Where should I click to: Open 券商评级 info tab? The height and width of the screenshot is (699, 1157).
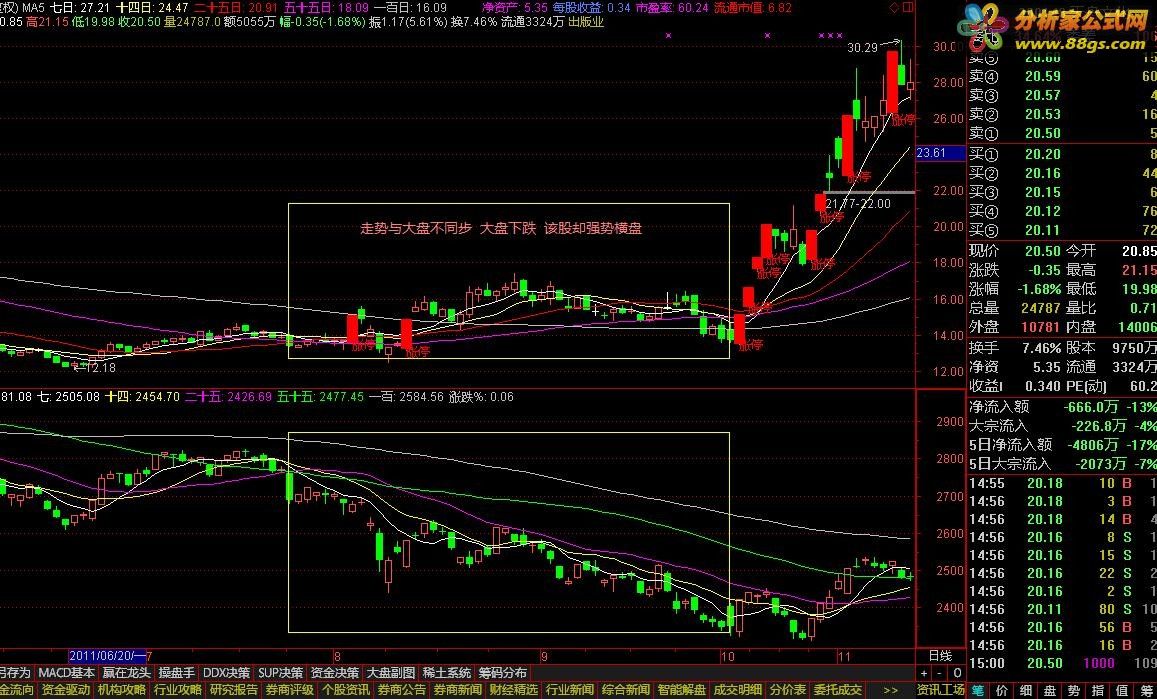point(290,690)
